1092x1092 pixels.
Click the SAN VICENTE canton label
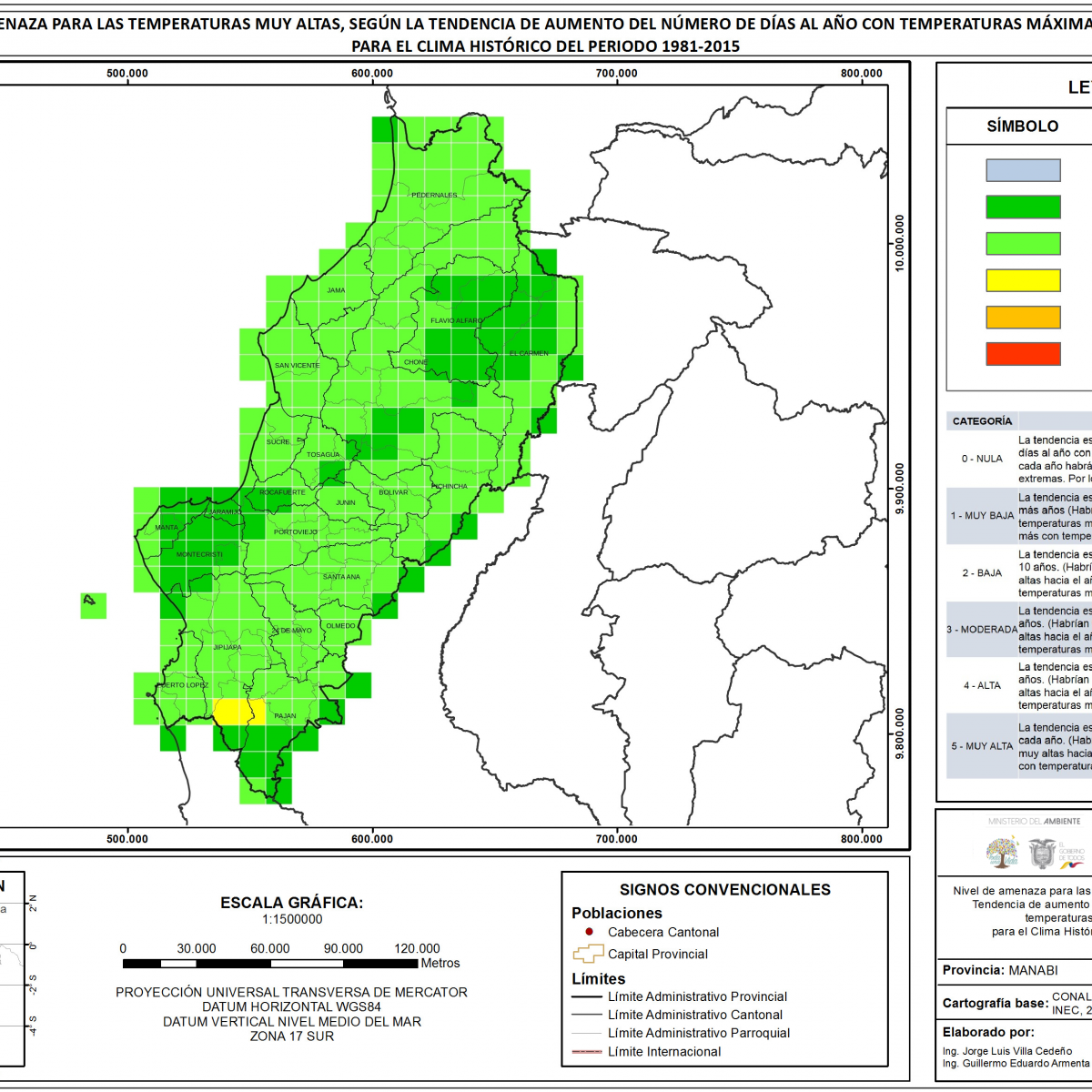(x=298, y=365)
